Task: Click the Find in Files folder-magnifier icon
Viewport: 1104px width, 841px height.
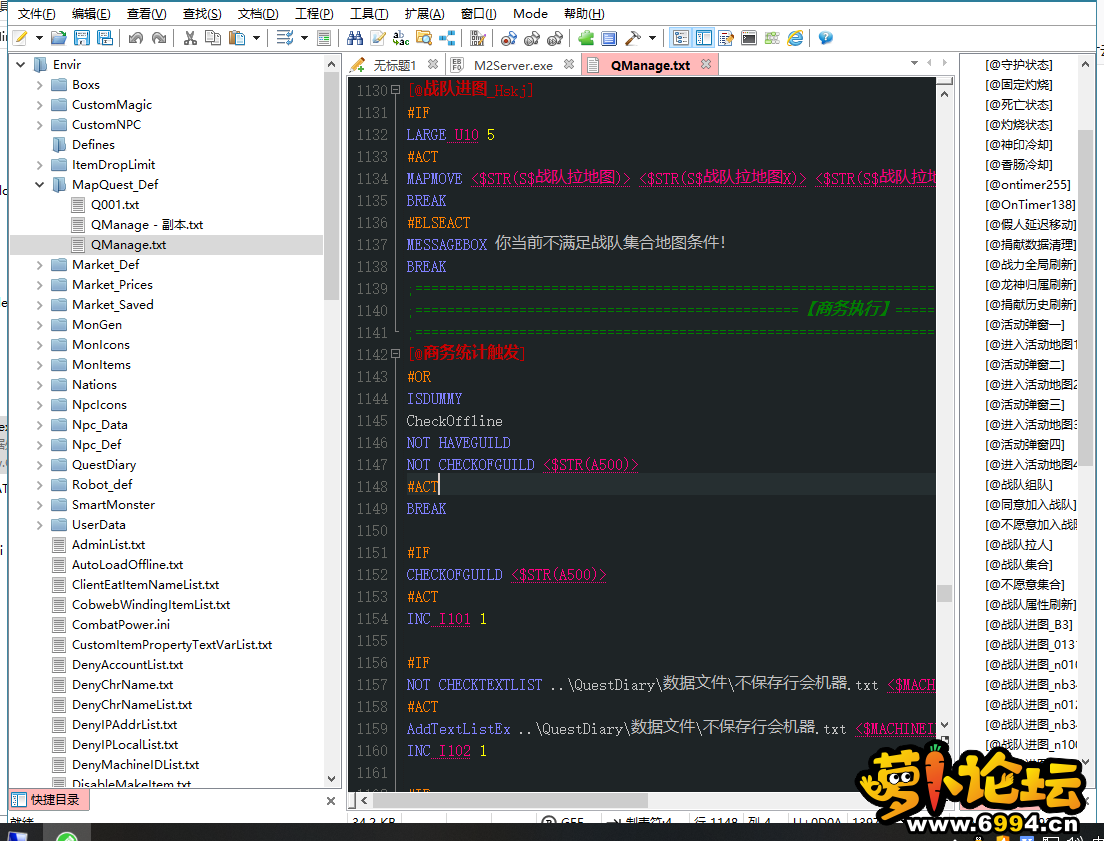Action: click(424, 38)
